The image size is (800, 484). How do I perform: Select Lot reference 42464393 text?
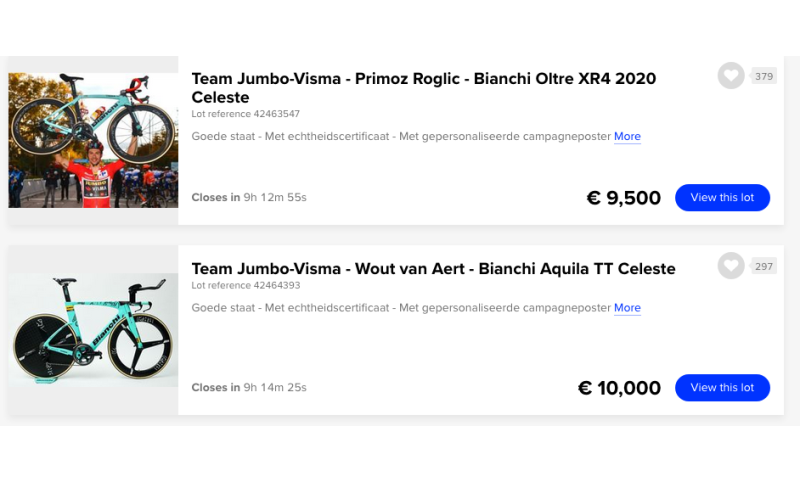(x=245, y=285)
